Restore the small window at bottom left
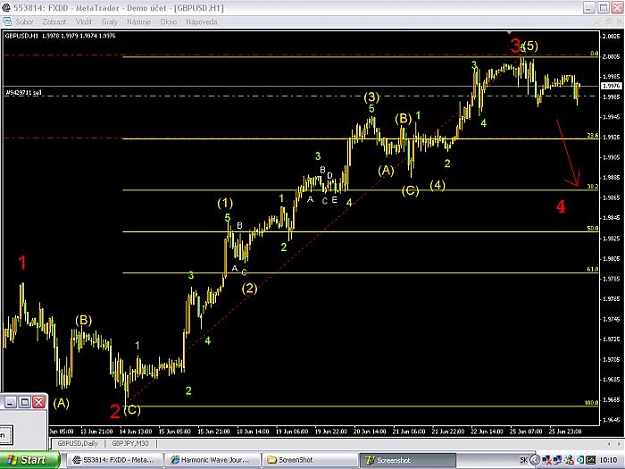Image resolution: width=625 pixels, height=469 pixels. 24,402
